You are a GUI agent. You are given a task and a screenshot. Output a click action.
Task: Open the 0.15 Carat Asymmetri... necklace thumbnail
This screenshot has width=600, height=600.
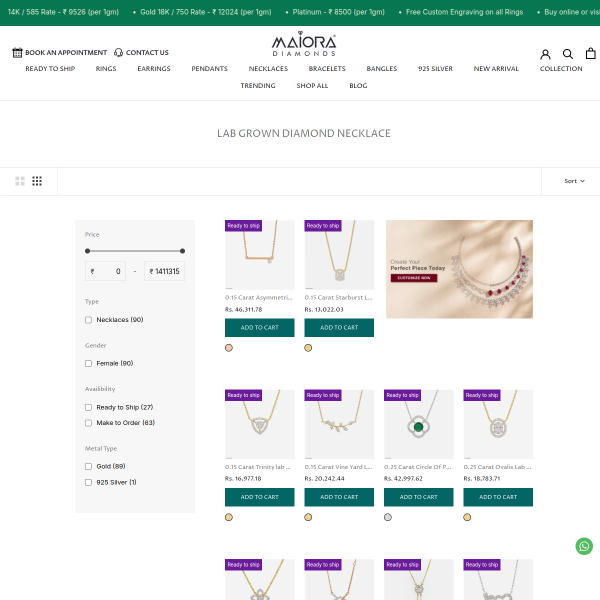[260, 255]
